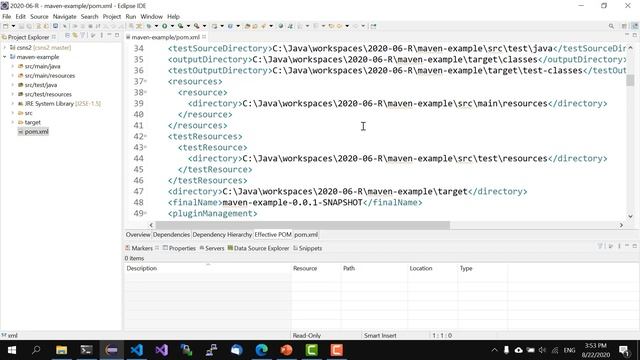This screenshot has height=360, width=640.
Task: Expand the JRE System Library node
Action: pos(13,104)
